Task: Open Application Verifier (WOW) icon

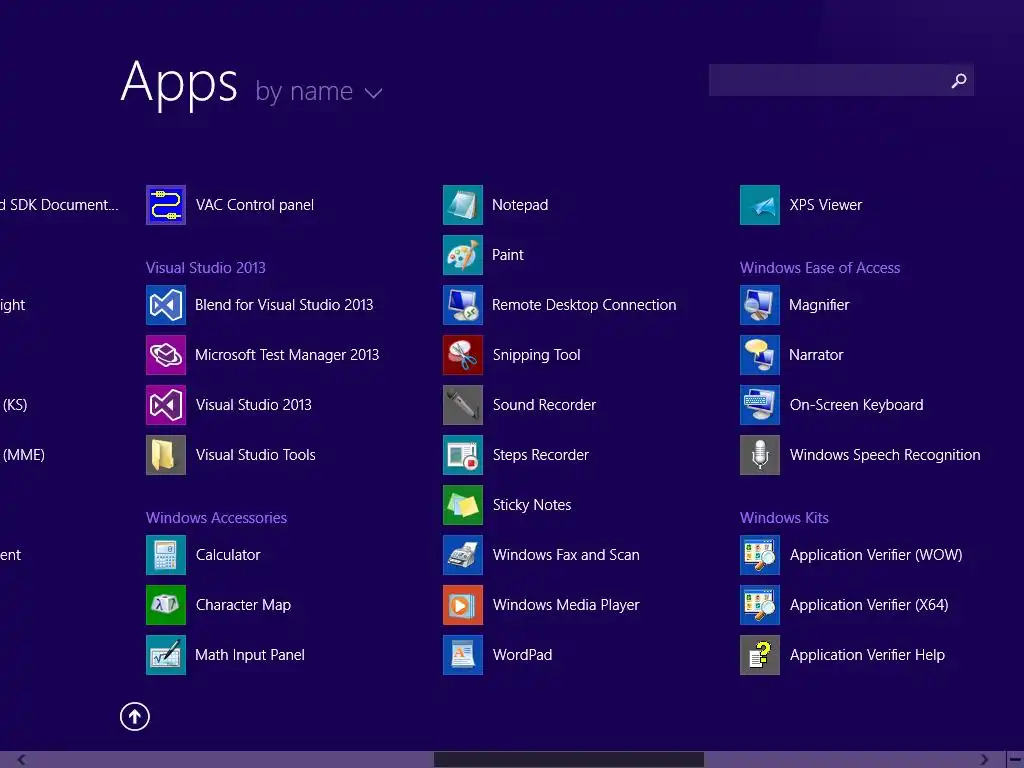Action: 760,555
